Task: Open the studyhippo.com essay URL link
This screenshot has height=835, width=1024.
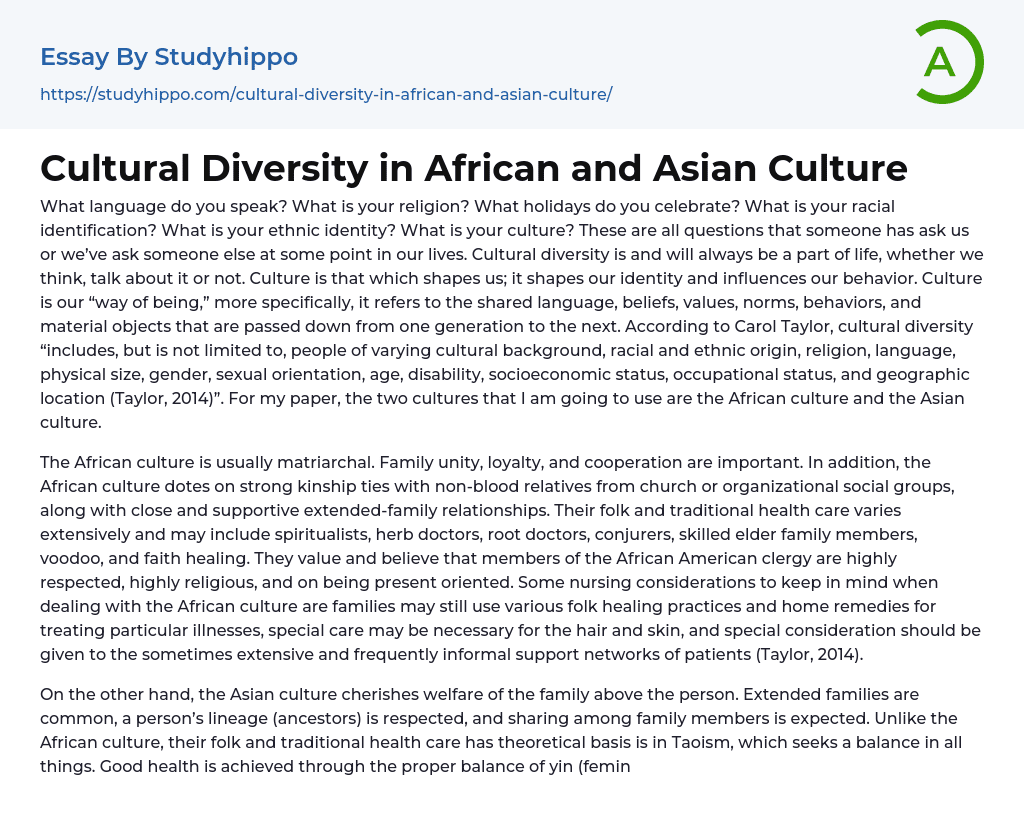Action: pyautogui.click(x=326, y=94)
